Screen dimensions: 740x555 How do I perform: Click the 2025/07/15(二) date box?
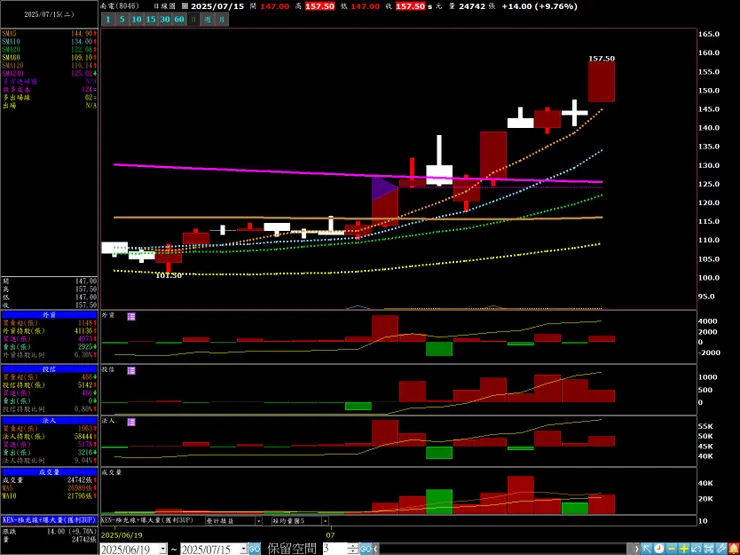[49, 14]
